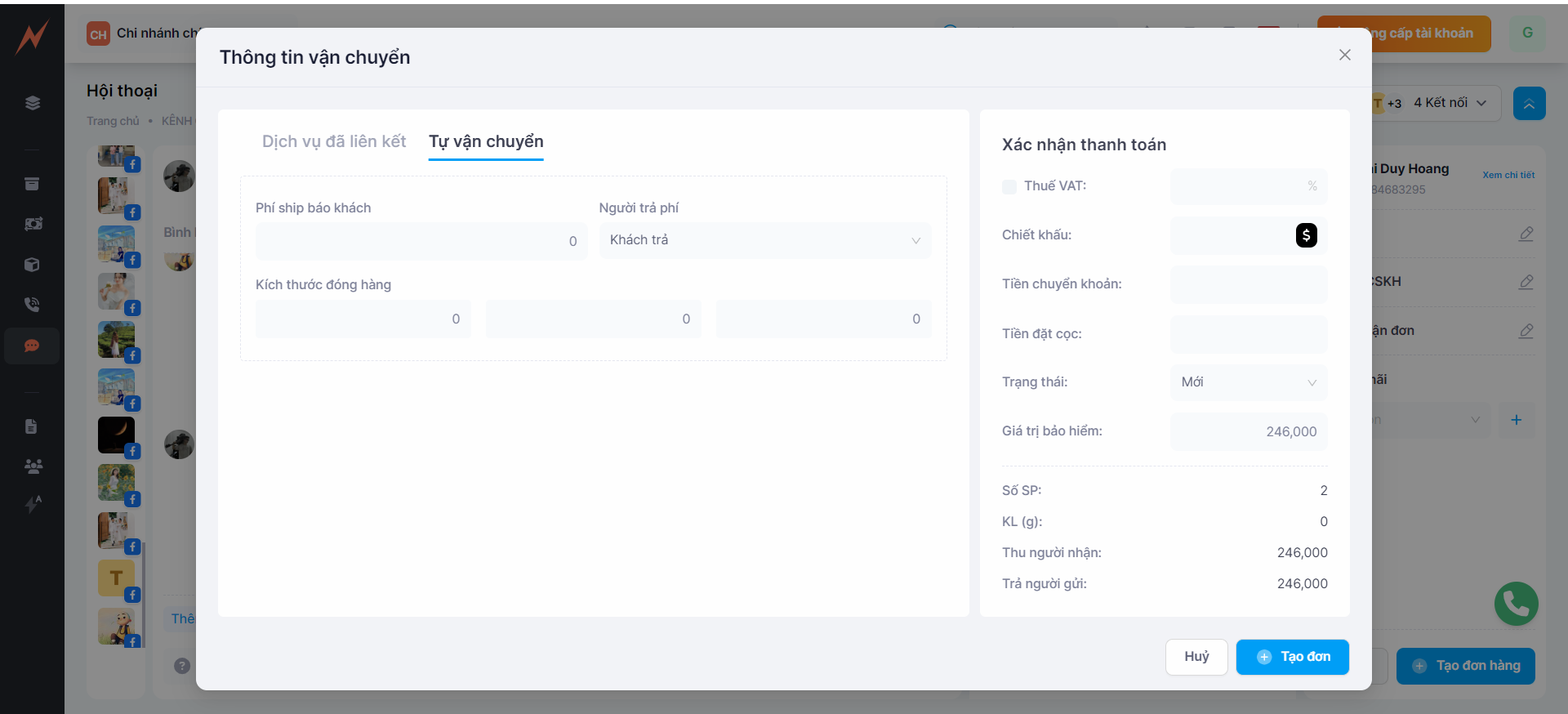The height and width of the screenshot is (714, 1568).
Task: Close the Thông tin vận chuyển dialog
Action: click(x=1344, y=55)
